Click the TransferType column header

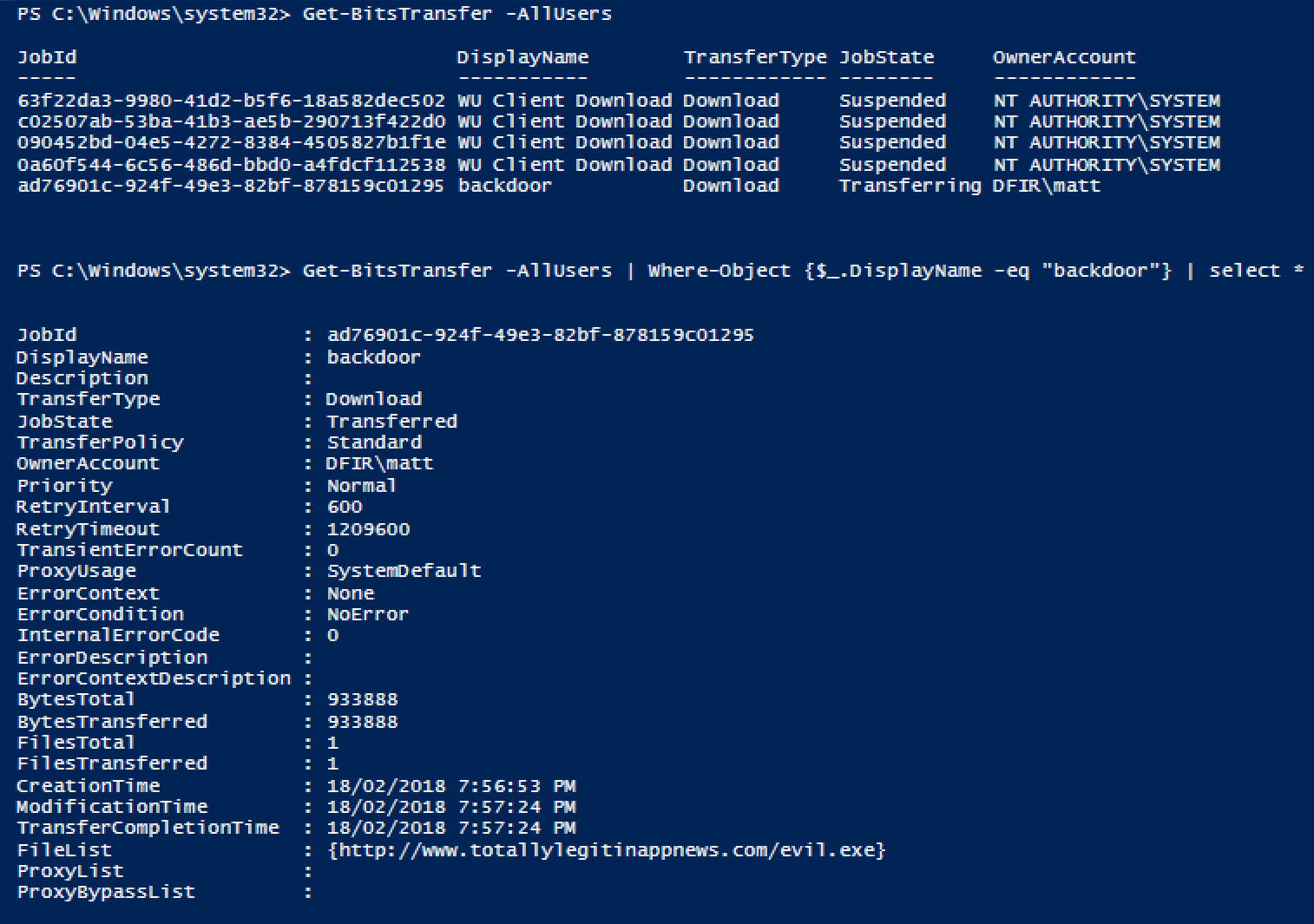click(x=755, y=57)
